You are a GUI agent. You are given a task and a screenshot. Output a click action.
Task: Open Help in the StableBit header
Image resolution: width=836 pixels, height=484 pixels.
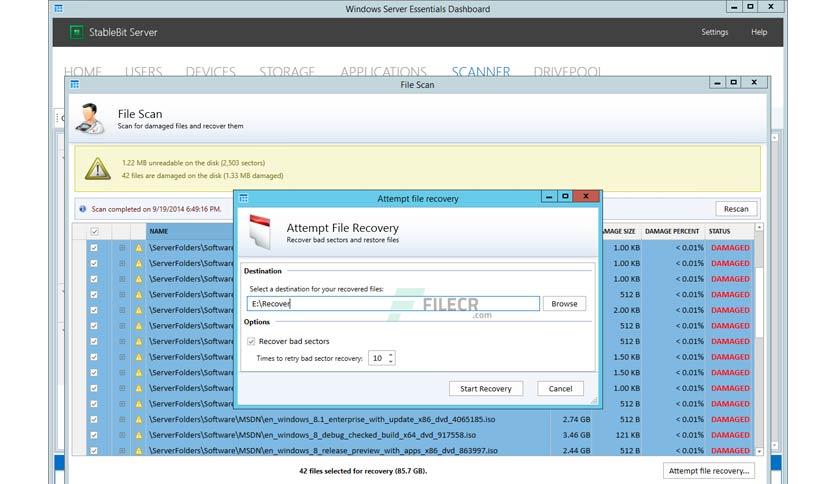(x=759, y=32)
